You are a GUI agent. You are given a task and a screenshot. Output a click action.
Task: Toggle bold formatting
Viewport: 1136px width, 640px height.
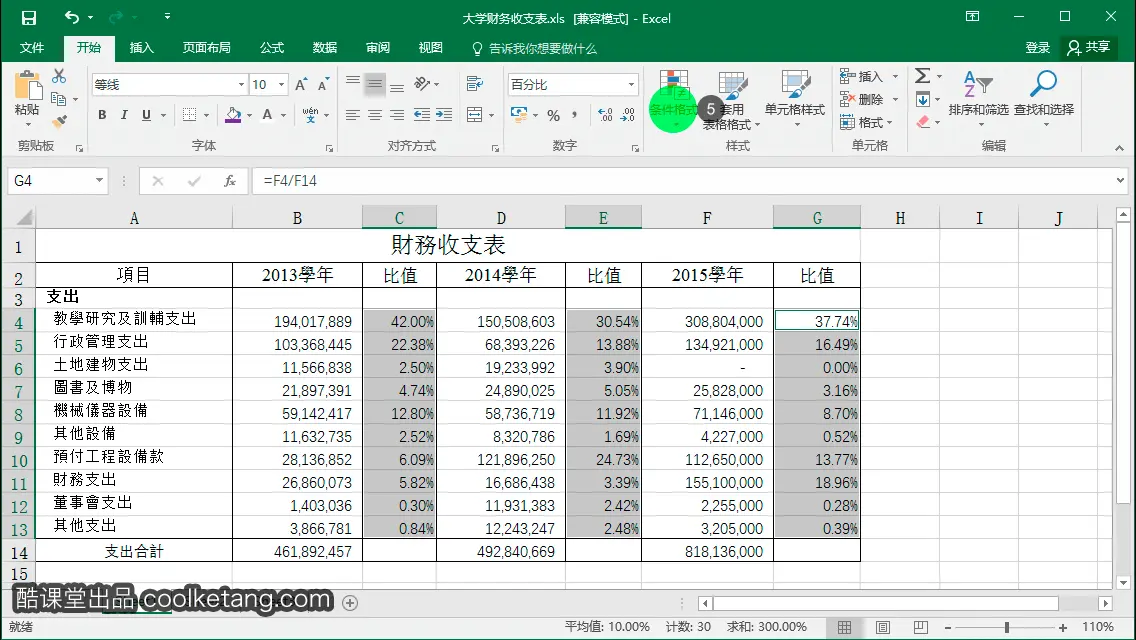(x=102, y=115)
